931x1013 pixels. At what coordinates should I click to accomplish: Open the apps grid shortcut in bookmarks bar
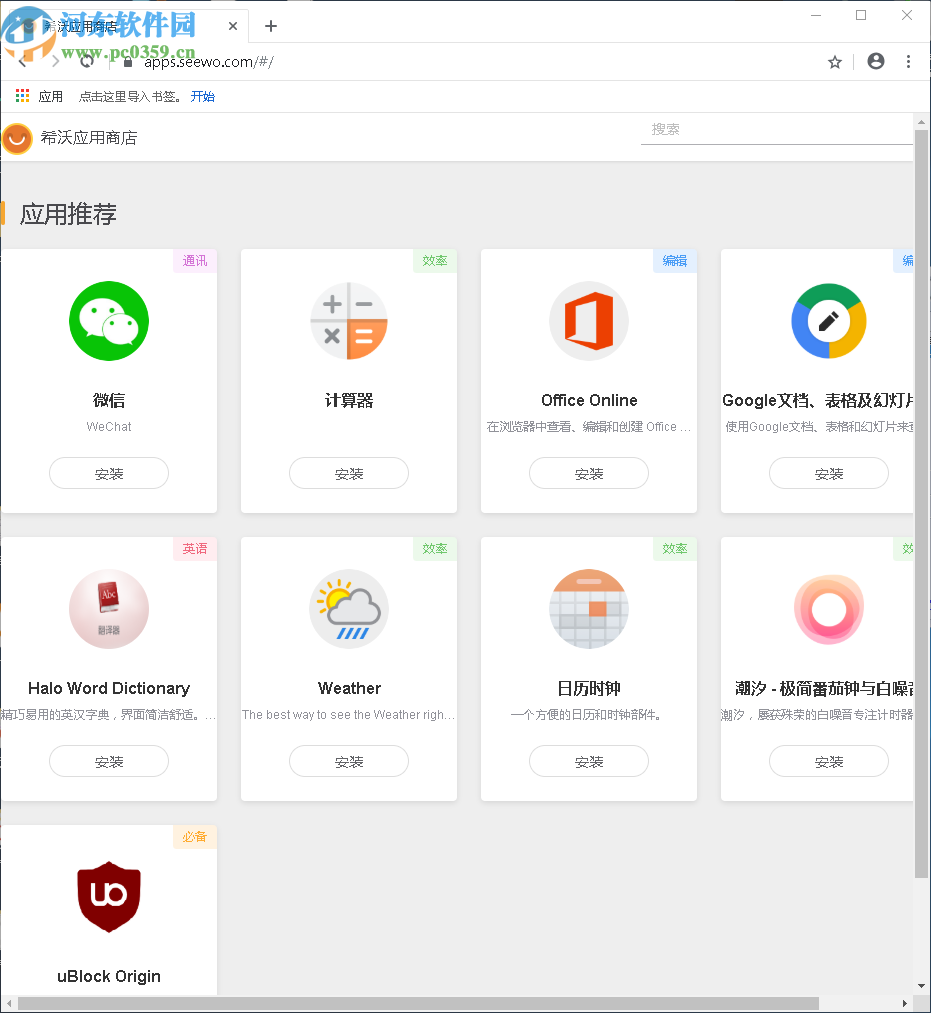point(23,96)
